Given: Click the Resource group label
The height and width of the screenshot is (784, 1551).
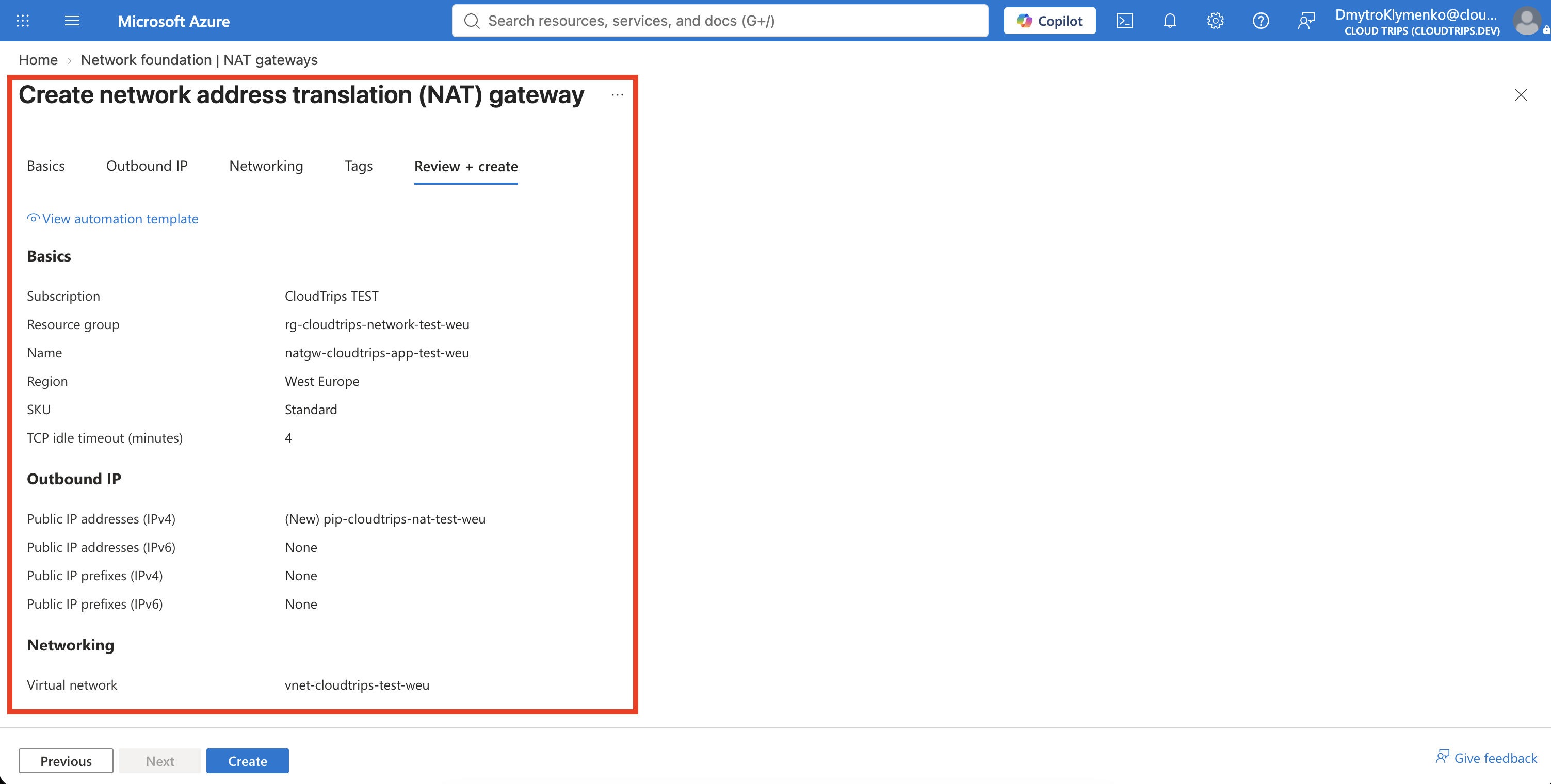Looking at the screenshot, I should tap(73, 324).
